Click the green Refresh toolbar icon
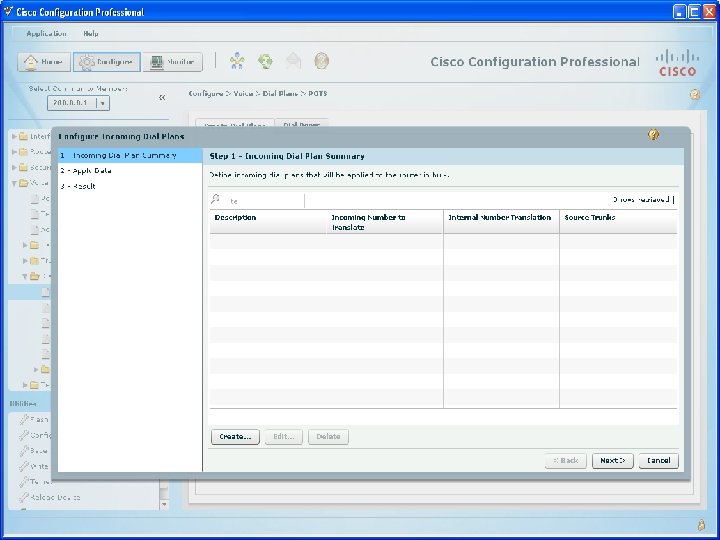This screenshot has width=720, height=540. pos(265,61)
